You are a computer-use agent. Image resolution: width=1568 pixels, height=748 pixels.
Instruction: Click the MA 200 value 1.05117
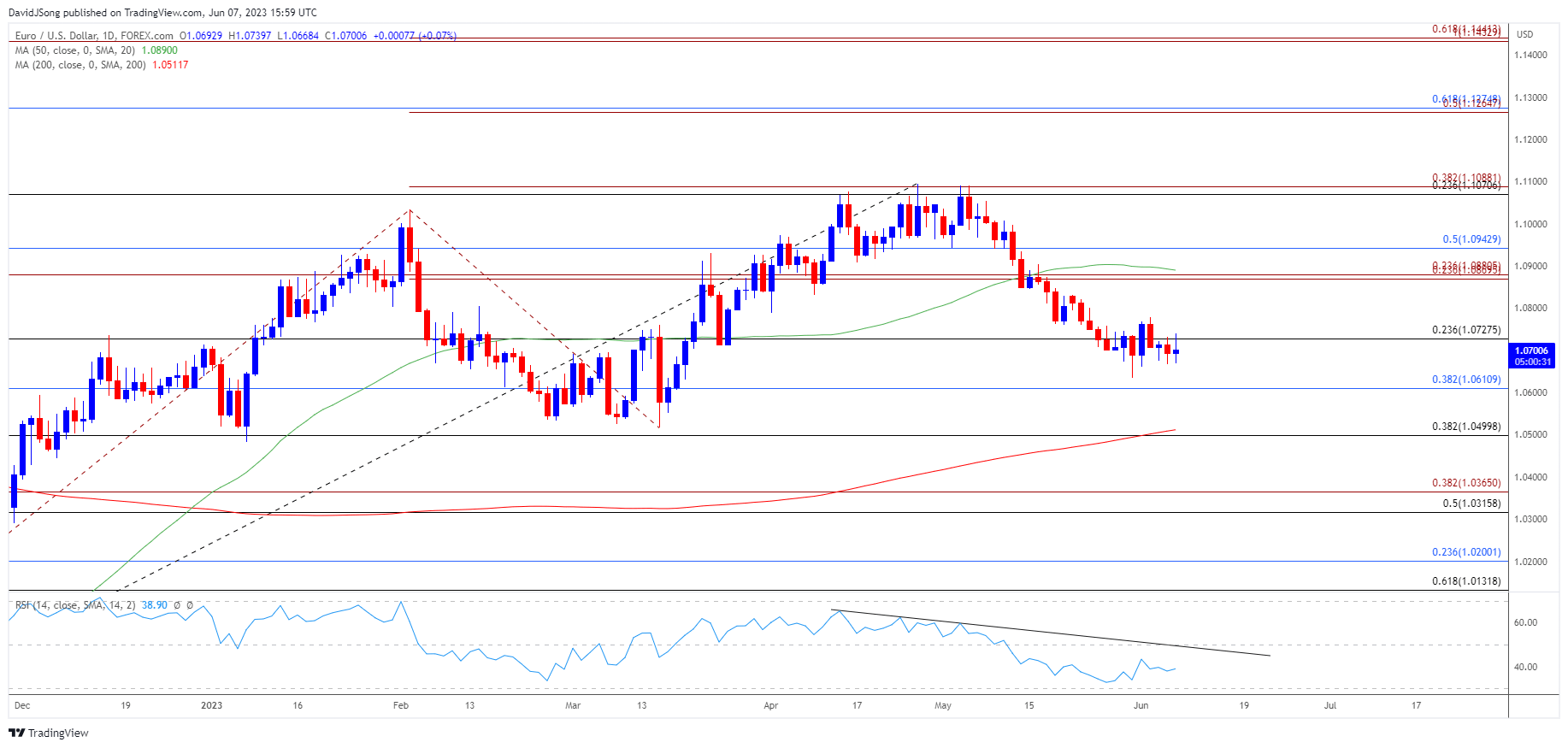pyautogui.click(x=170, y=65)
